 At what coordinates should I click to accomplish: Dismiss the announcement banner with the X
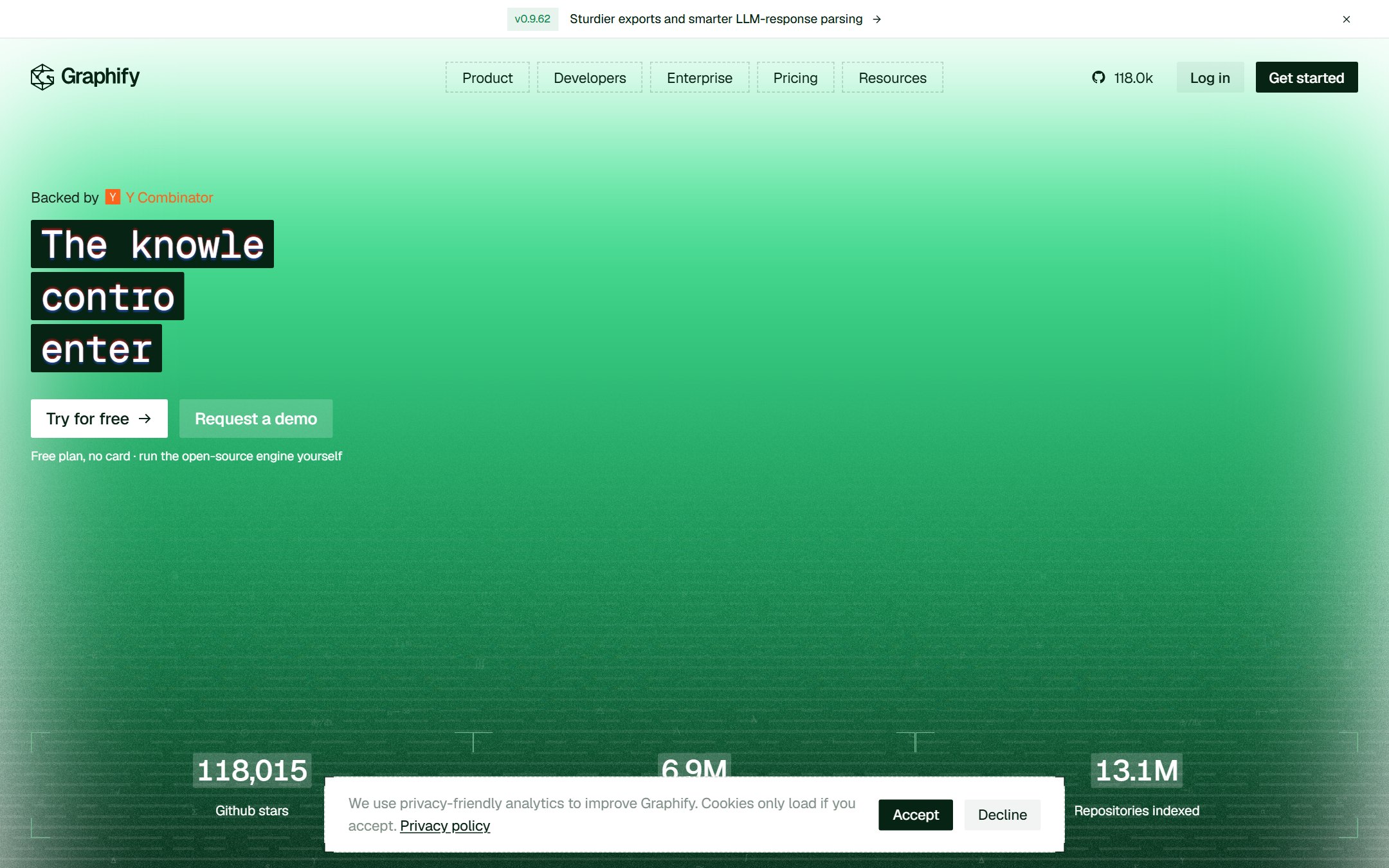click(1346, 19)
